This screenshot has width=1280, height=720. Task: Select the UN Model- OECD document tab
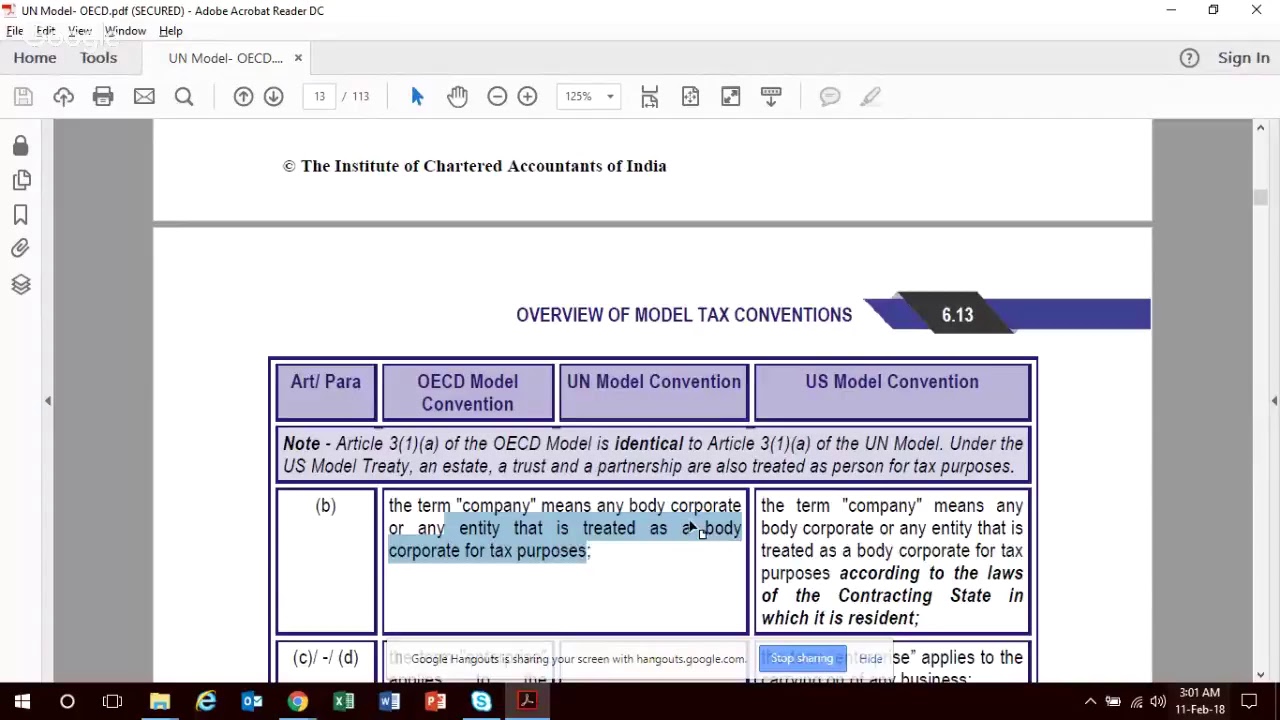pyautogui.click(x=225, y=58)
